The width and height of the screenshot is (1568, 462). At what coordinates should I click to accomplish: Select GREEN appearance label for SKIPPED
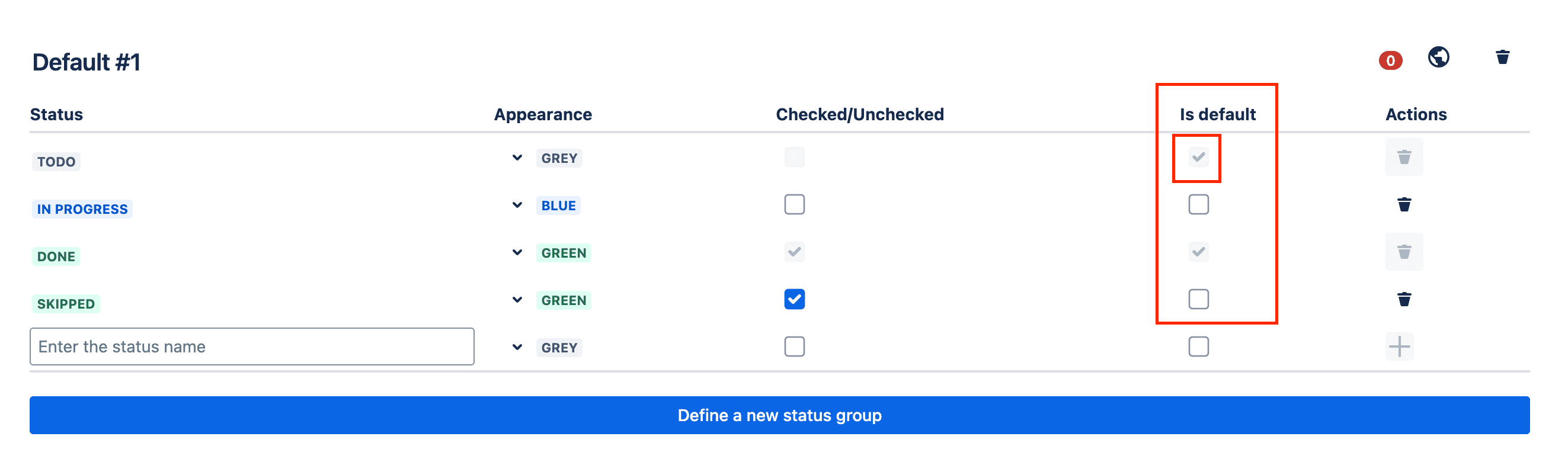(x=563, y=300)
